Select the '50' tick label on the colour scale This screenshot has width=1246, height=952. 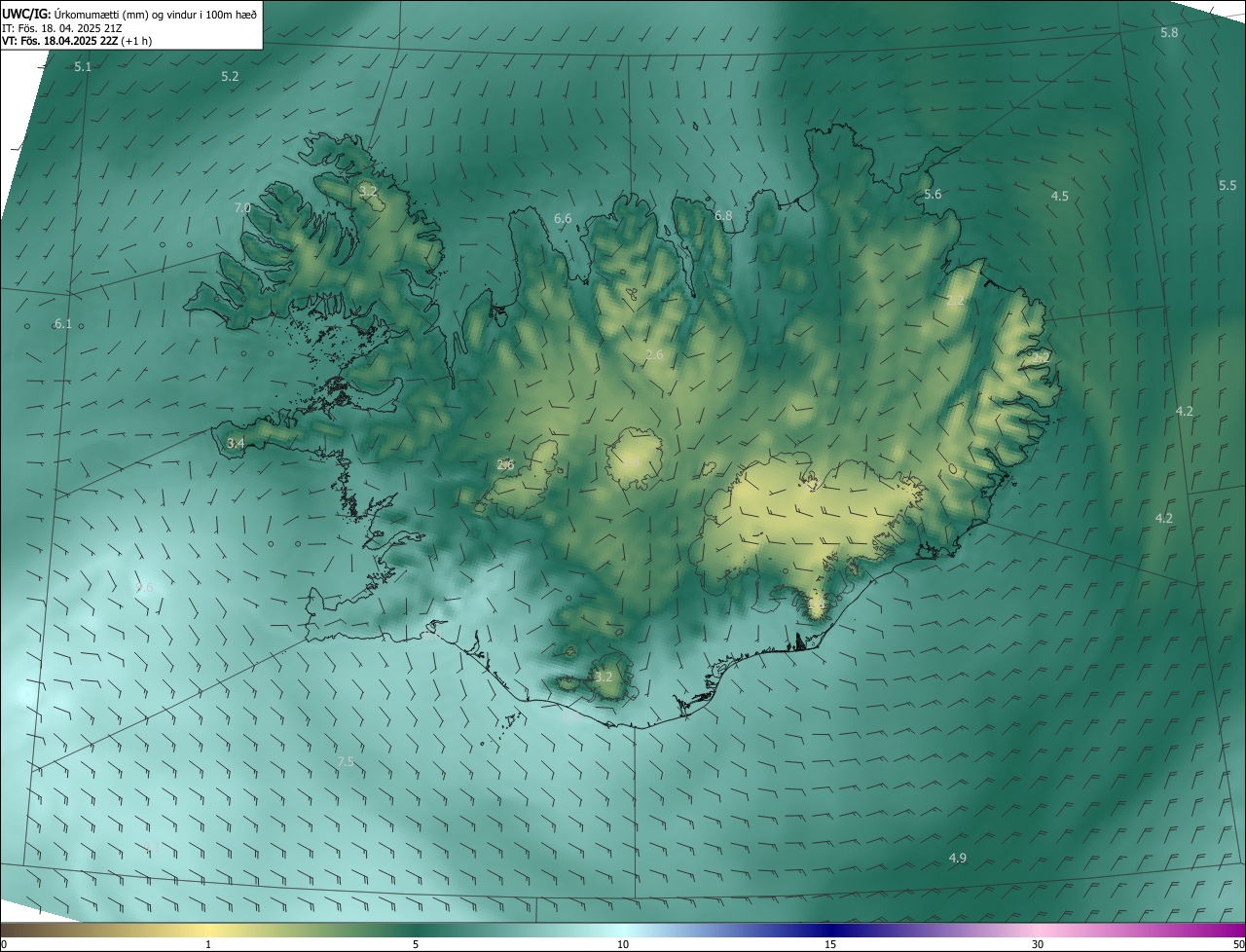click(1238, 944)
